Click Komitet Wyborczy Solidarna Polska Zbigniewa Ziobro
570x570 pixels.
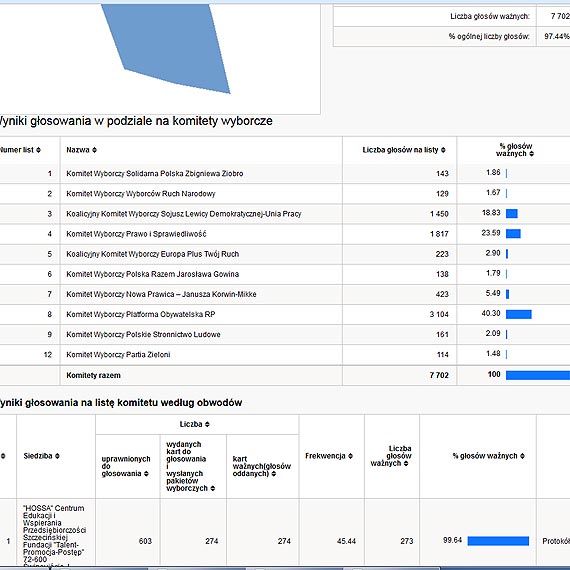pos(154,174)
